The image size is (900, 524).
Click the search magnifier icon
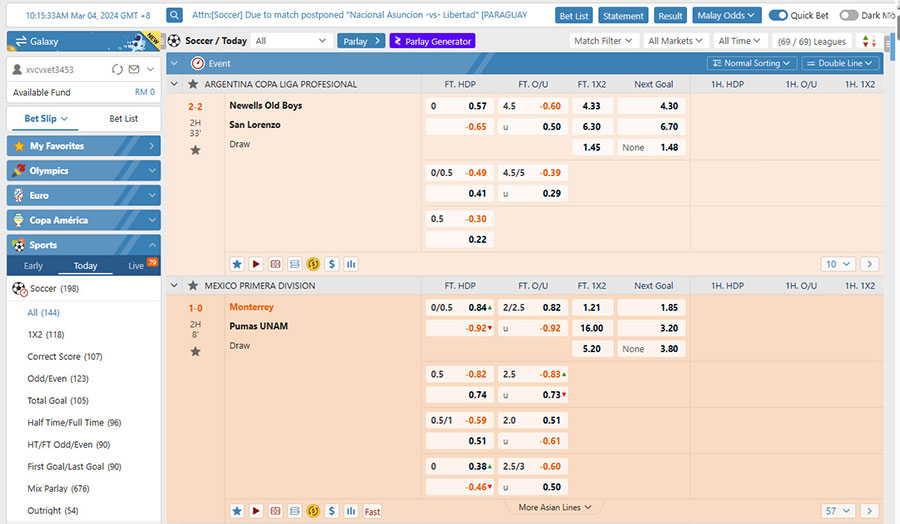(175, 16)
